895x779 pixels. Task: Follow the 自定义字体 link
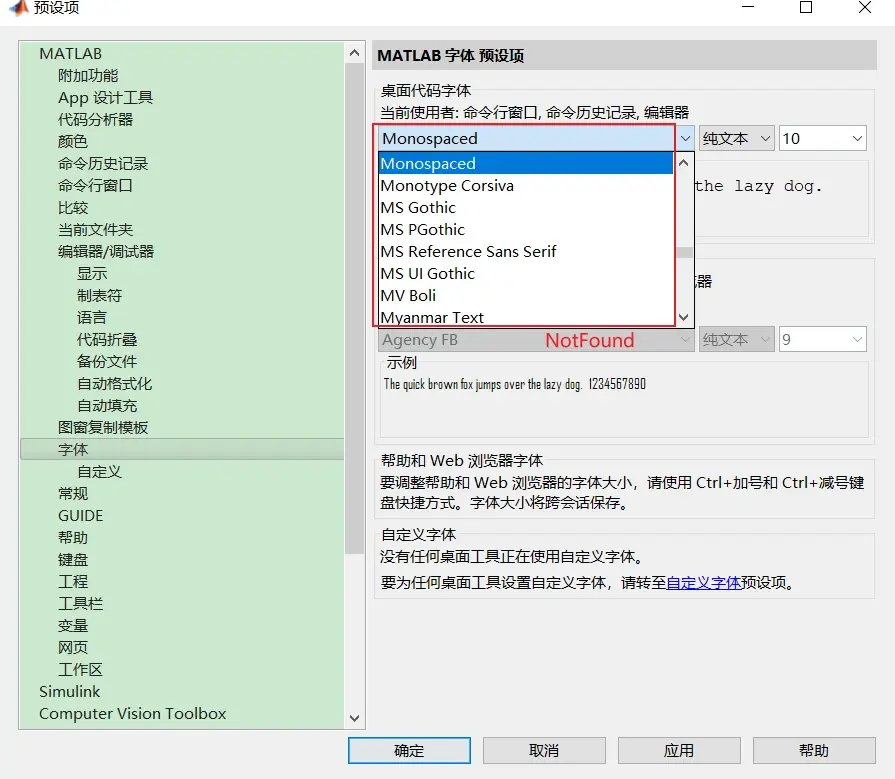[x=703, y=583]
